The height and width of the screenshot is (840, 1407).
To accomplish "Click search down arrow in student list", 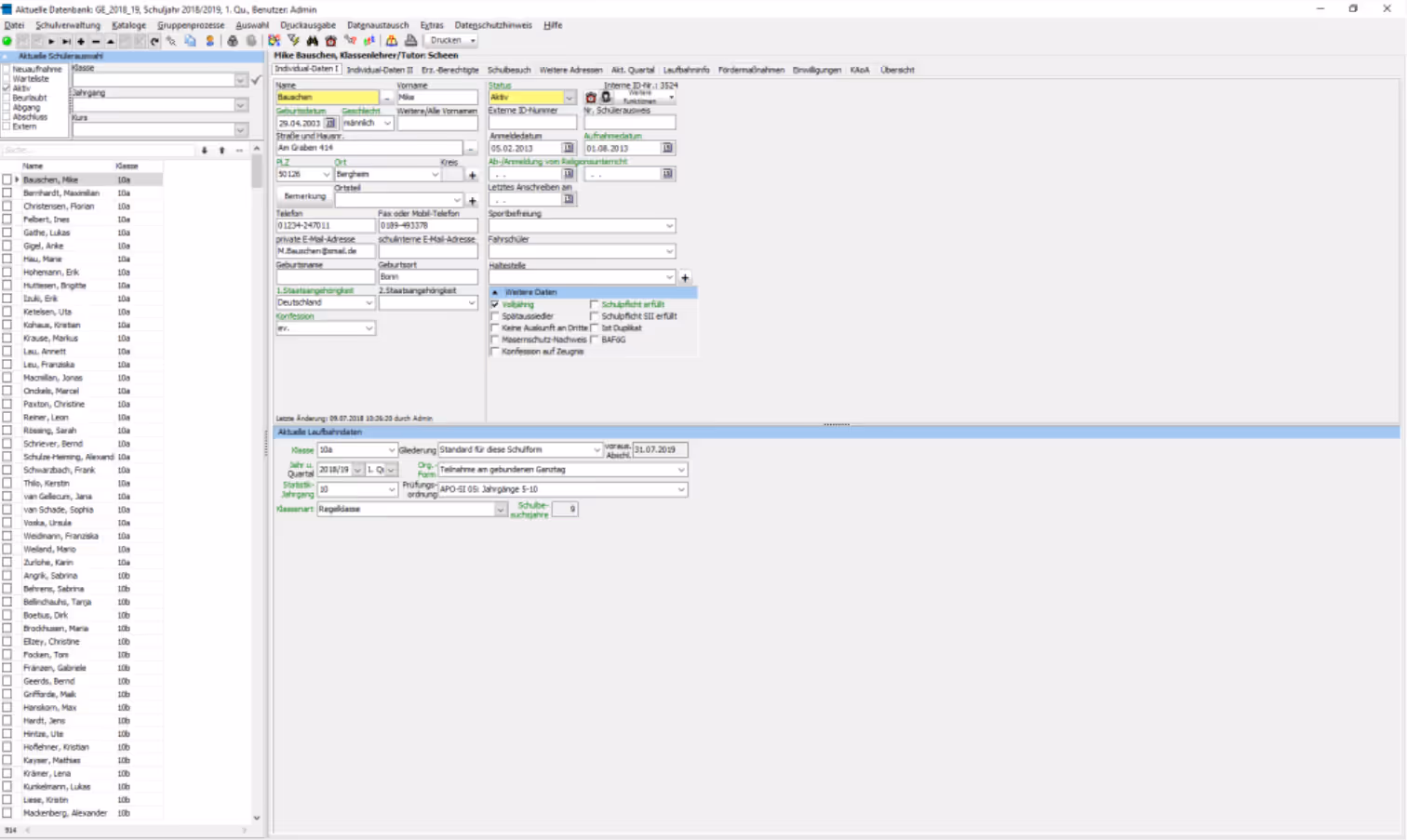I will click(x=204, y=150).
